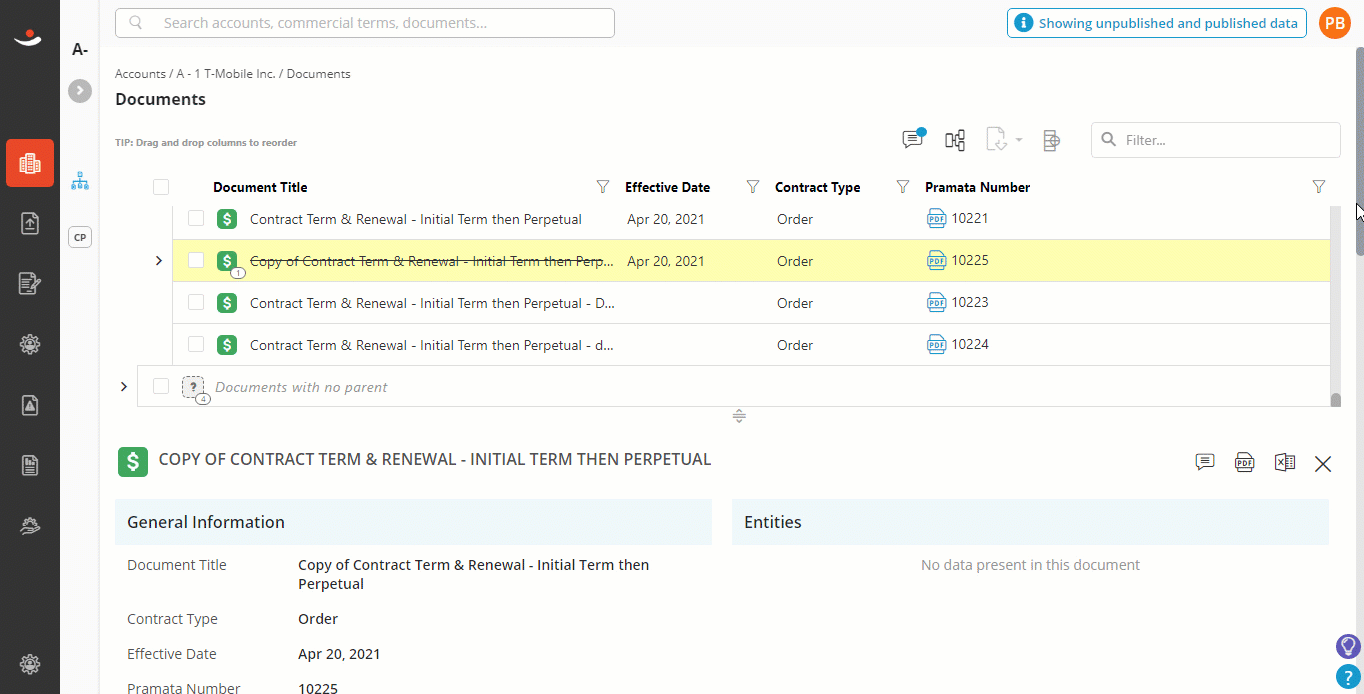Screen dimensions: 1364x694
Task: Check the box for document 10223 row
Action: click(196, 302)
